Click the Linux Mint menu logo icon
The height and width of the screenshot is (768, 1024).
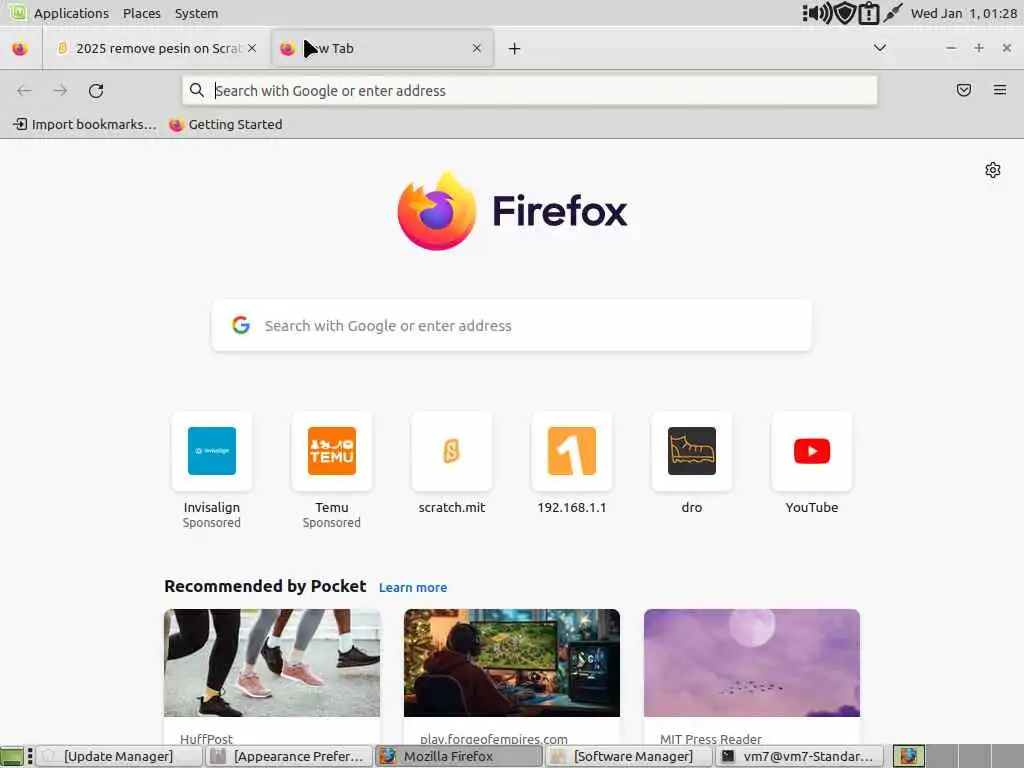[18, 12]
